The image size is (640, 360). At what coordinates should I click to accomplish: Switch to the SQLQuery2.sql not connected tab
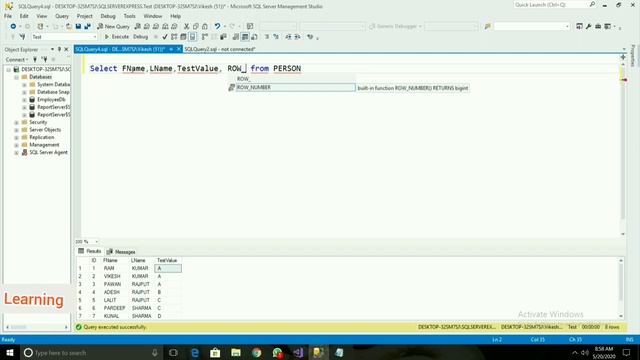click(x=220, y=49)
